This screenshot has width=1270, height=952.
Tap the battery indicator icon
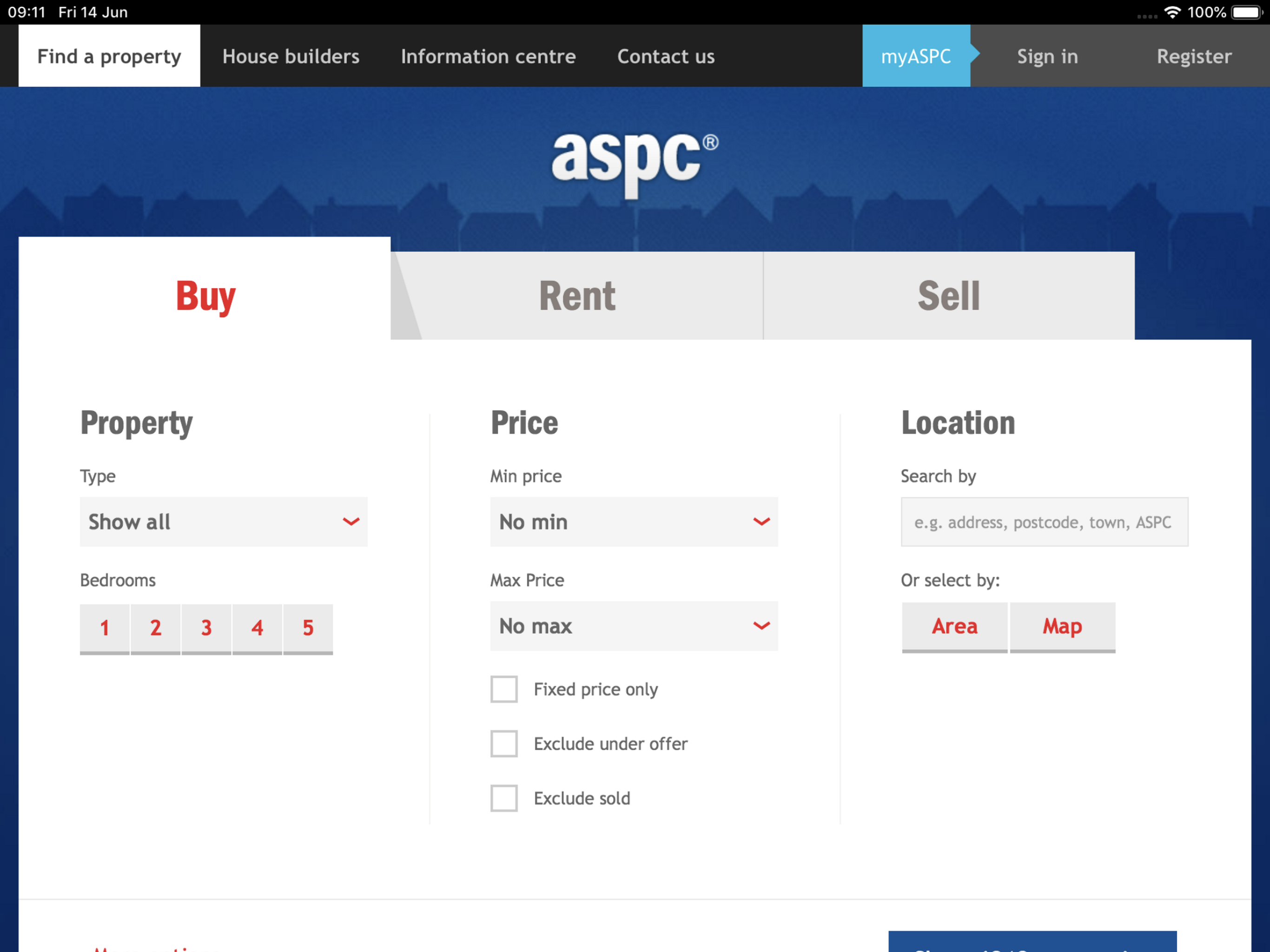(x=1248, y=12)
